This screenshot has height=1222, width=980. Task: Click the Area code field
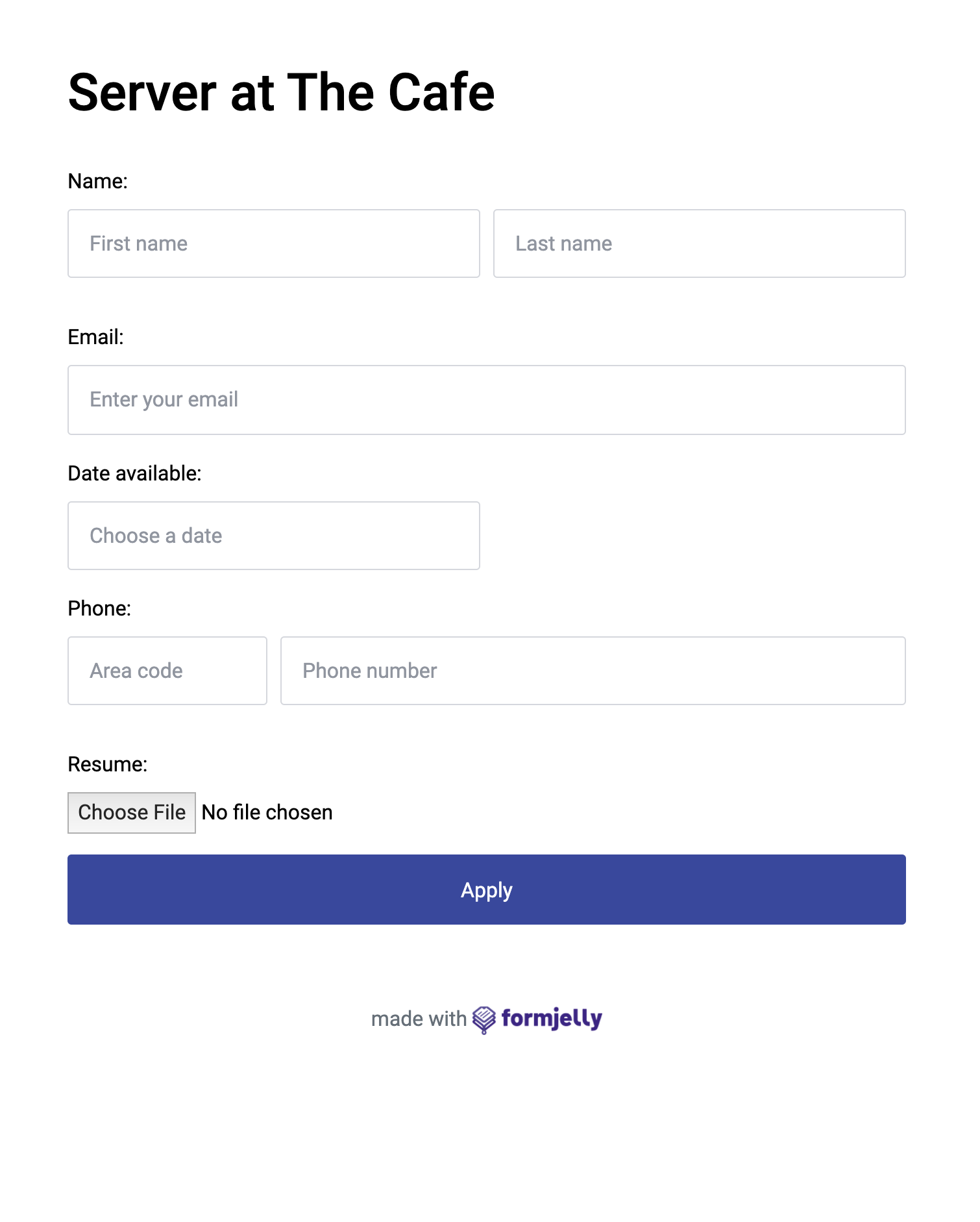coord(167,670)
